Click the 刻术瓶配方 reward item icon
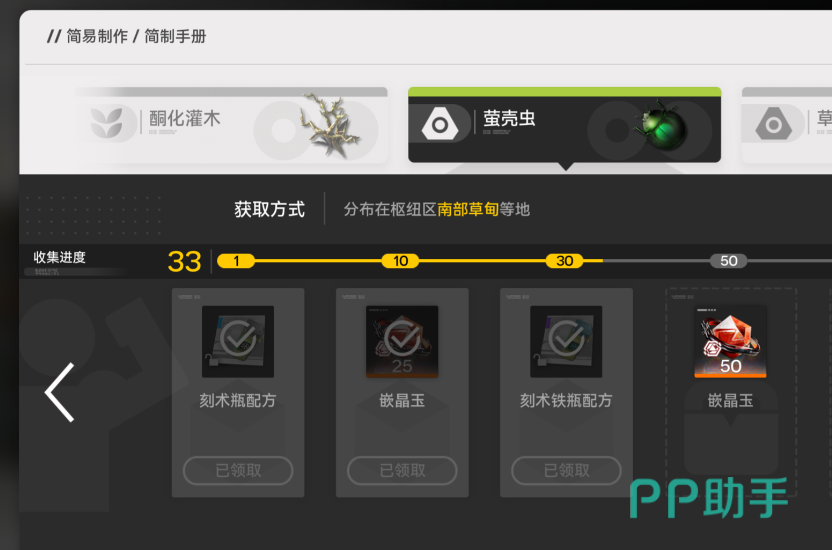The height and width of the screenshot is (550, 832). tap(238, 342)
